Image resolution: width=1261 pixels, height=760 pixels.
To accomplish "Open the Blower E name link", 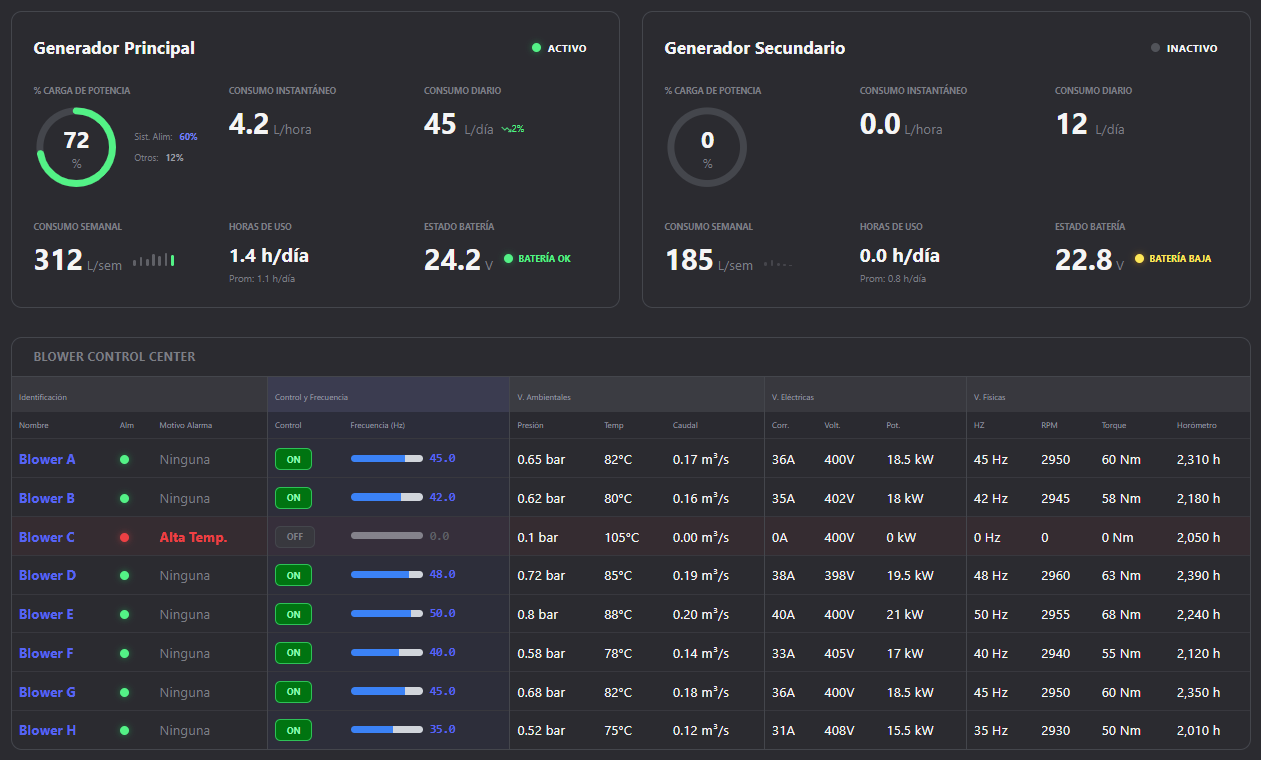I will [x=46, y=614].
